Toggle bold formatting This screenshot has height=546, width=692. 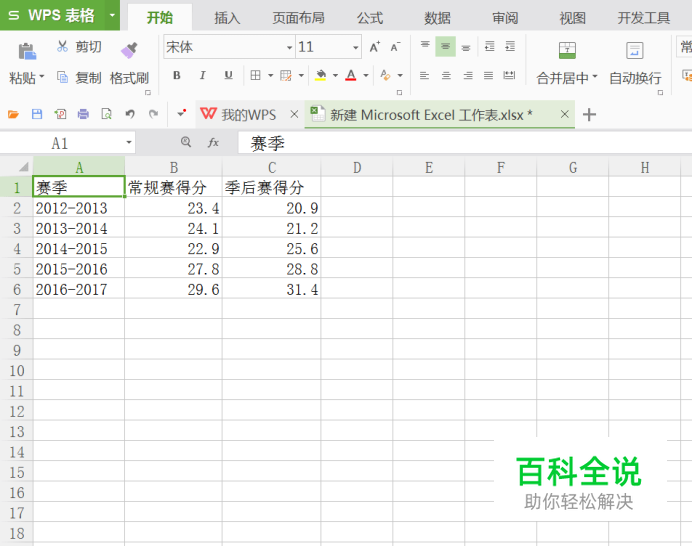pos(177,75)
